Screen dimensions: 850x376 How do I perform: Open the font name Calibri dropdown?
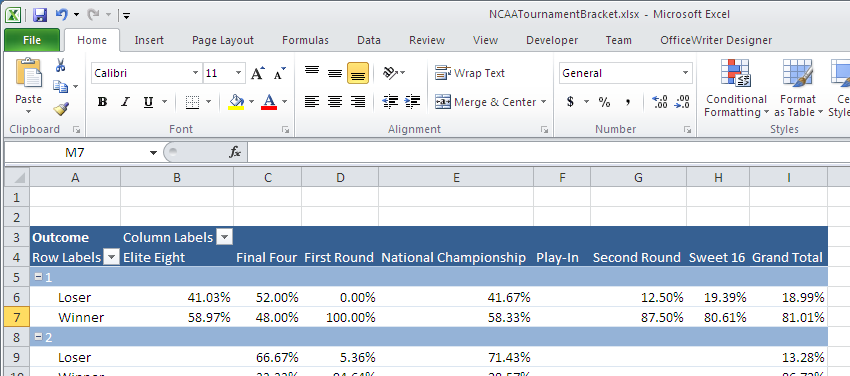(x=196, y=73)
